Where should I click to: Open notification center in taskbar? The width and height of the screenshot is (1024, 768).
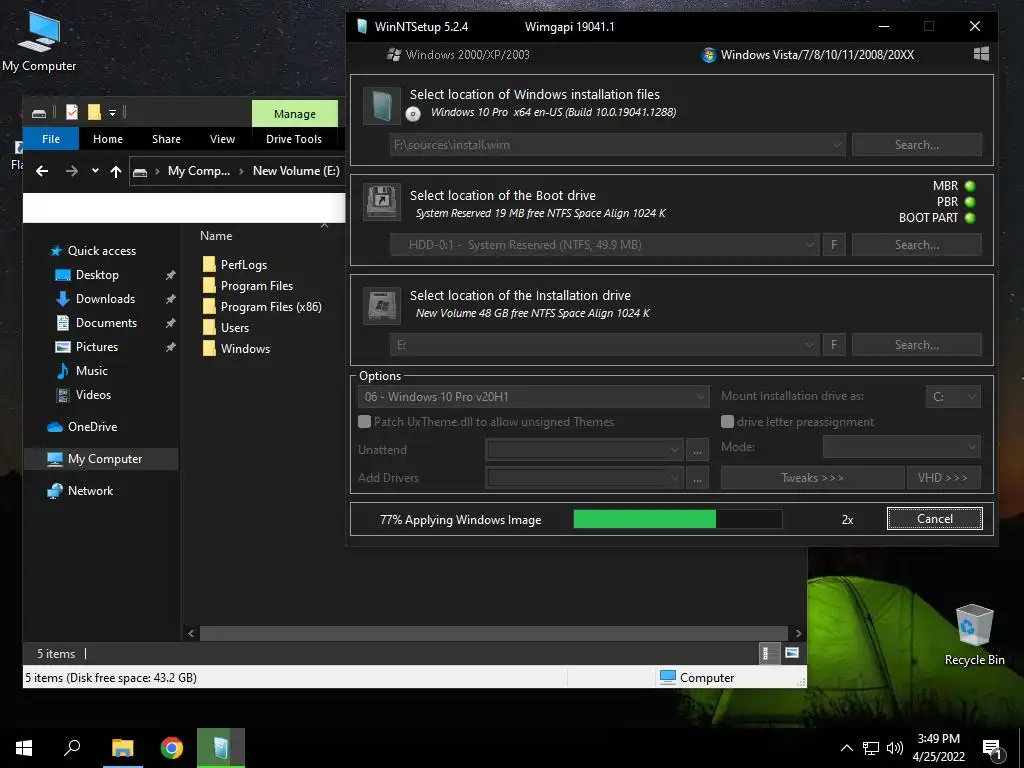pyautogui.click(x=992, y=749)
